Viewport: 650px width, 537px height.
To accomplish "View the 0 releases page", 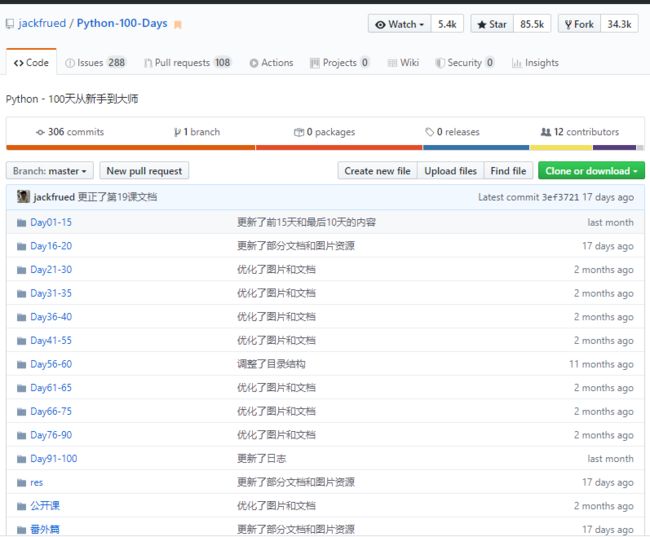I will click(452, 132).
